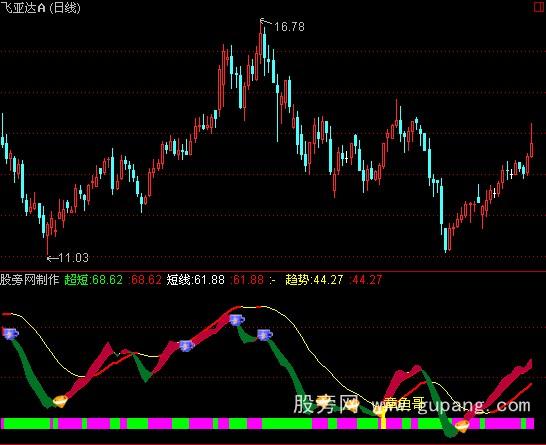Click the gold ingot marker at the first green trough
This screenshot has width=546, height=445.
(x=60, y=401)
